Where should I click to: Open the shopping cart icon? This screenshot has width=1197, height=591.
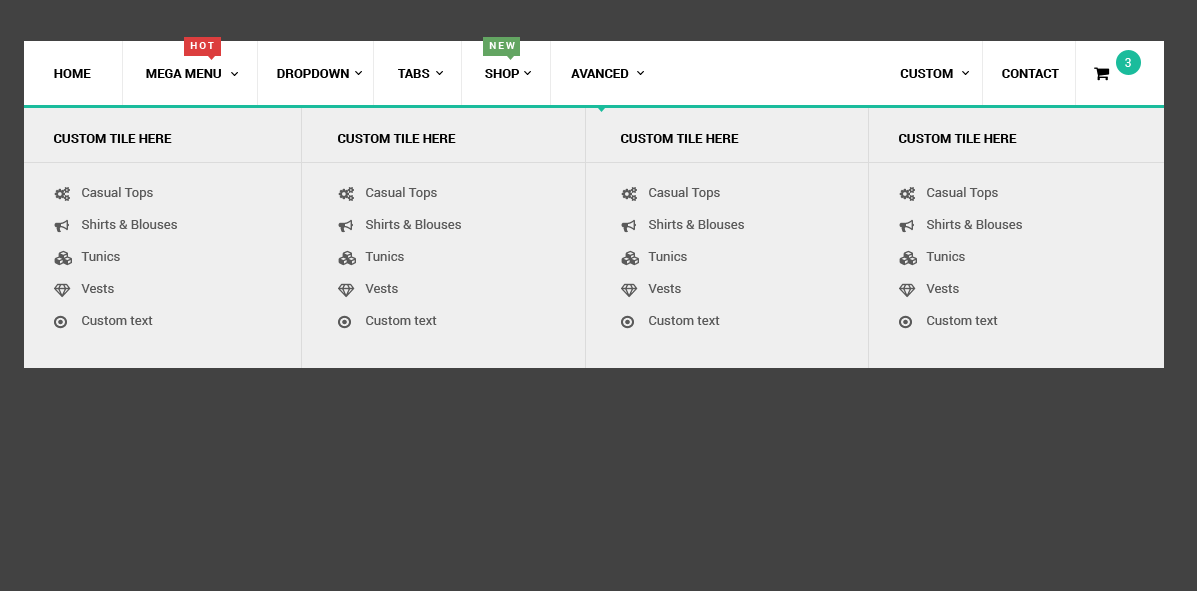(x=1101, y=74)
